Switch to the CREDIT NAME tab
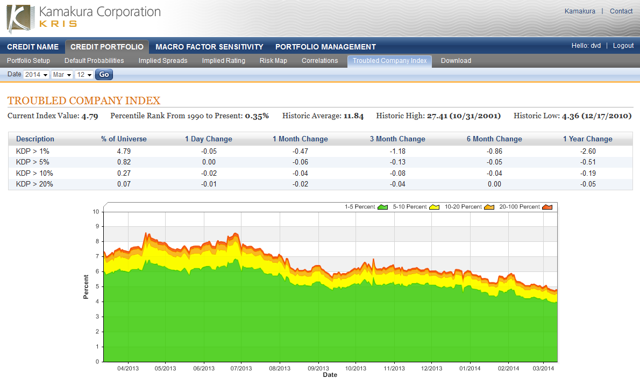640x380 pixels. click(33, 47)
